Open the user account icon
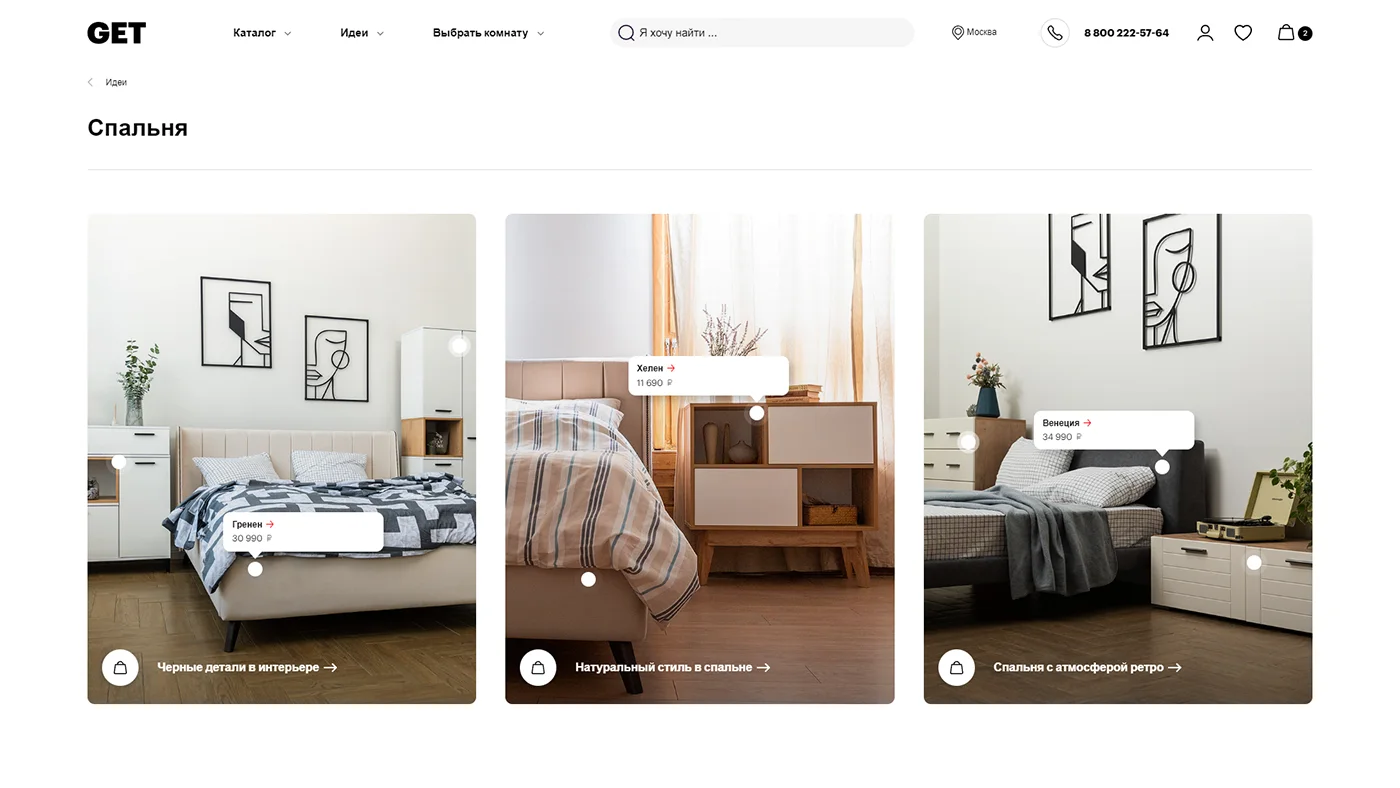This screenshot has width=1400, height=788. pyautogui.click(x=1205, y=33)
